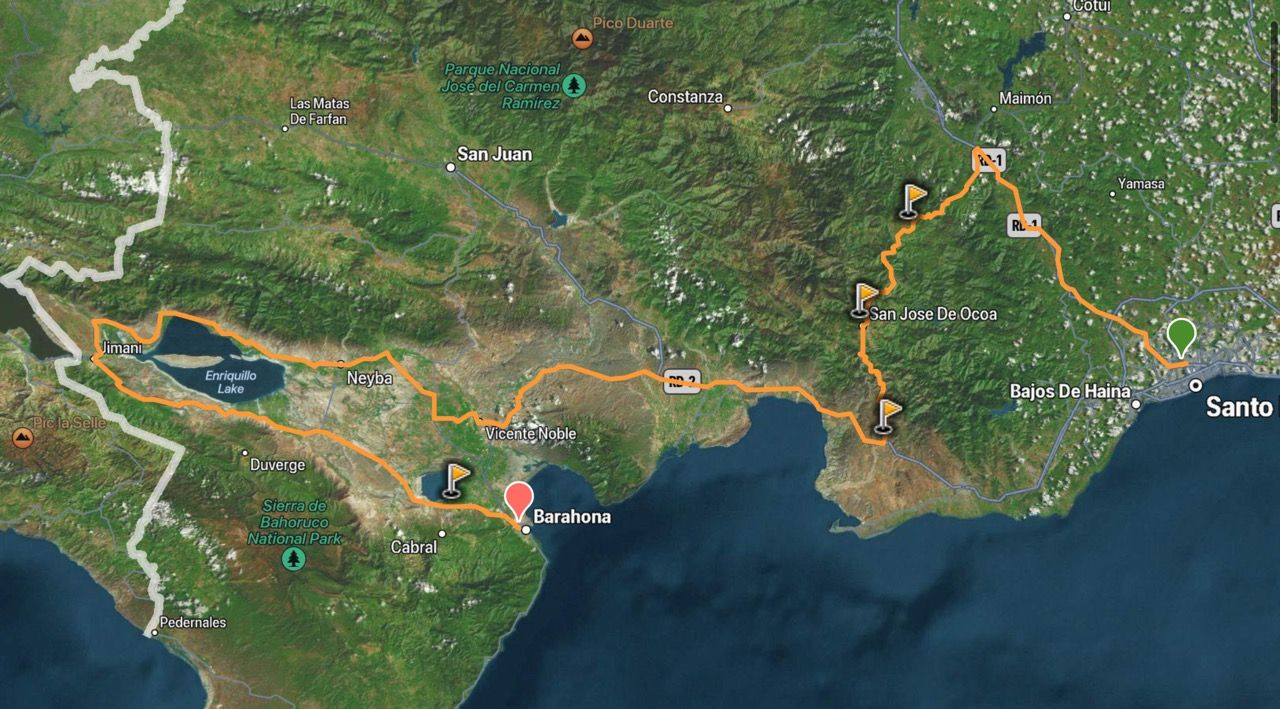Select the RD-2 highway shield on the route

(682, 380)
